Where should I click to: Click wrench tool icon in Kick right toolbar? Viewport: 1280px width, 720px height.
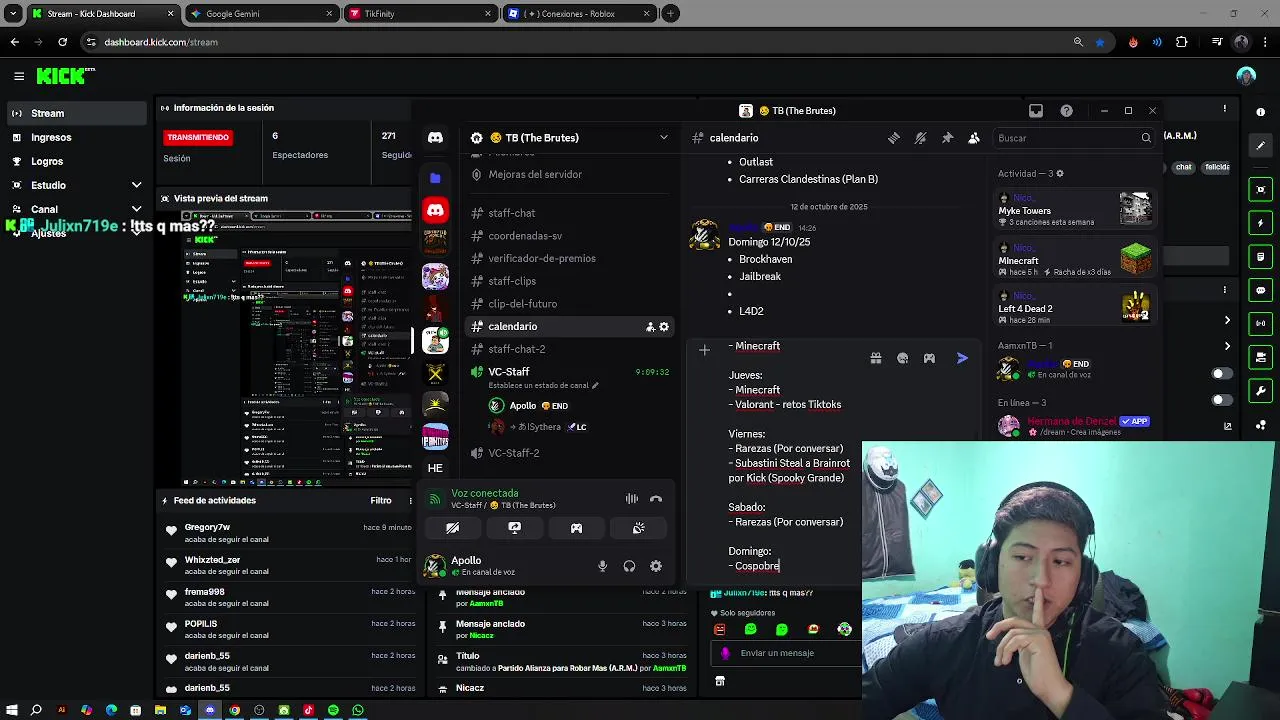click(x=1260, y=391)
